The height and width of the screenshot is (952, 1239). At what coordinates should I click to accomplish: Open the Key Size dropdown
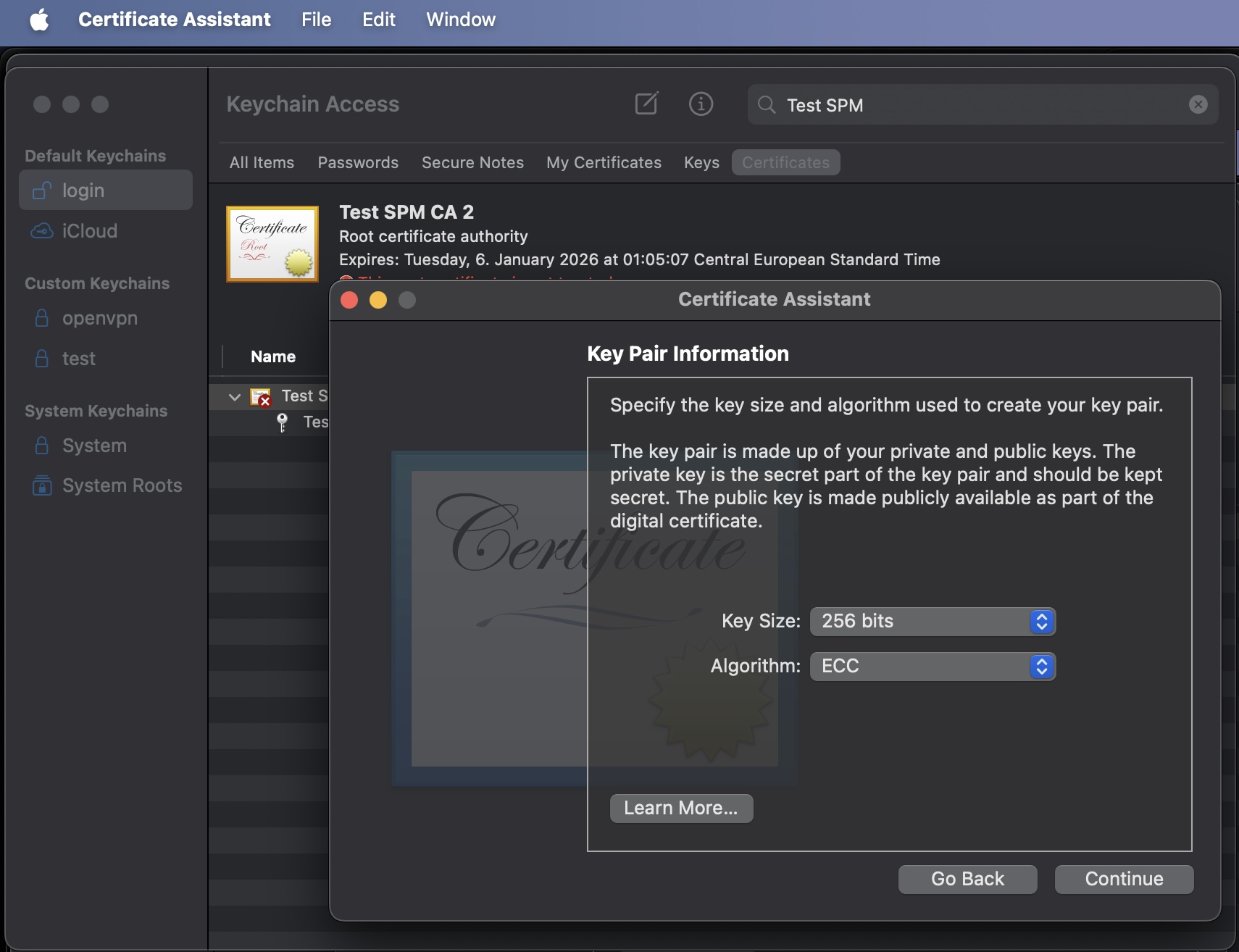point(933,622)
